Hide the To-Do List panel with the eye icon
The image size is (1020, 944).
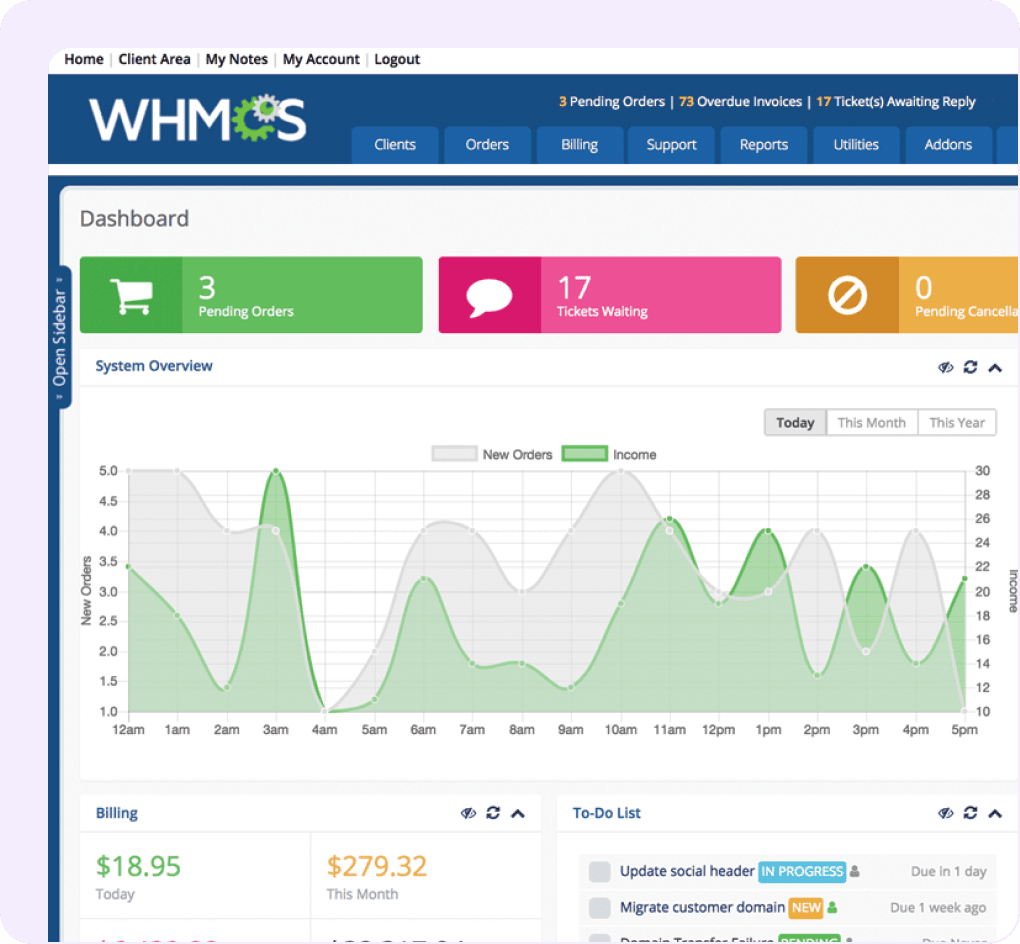[945, 813]
